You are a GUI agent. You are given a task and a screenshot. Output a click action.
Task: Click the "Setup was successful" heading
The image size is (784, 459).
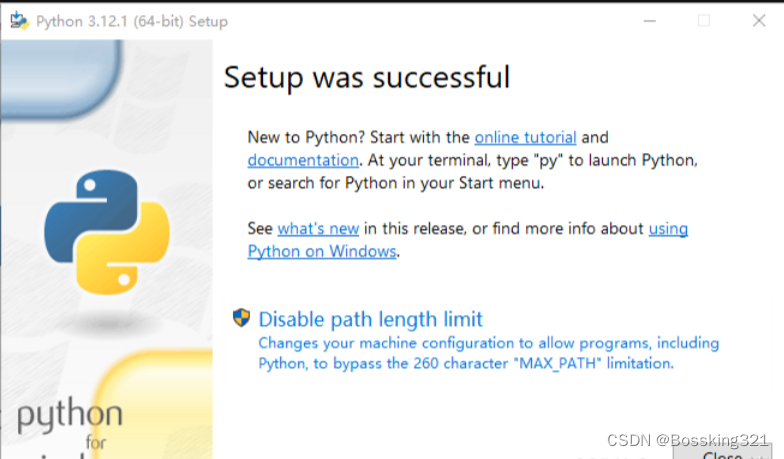pos(366,77)
